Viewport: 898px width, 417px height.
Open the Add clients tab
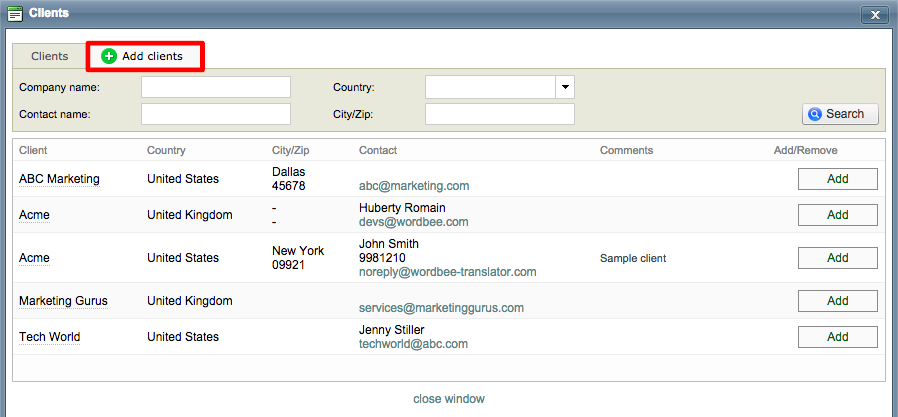coord(145,57)
